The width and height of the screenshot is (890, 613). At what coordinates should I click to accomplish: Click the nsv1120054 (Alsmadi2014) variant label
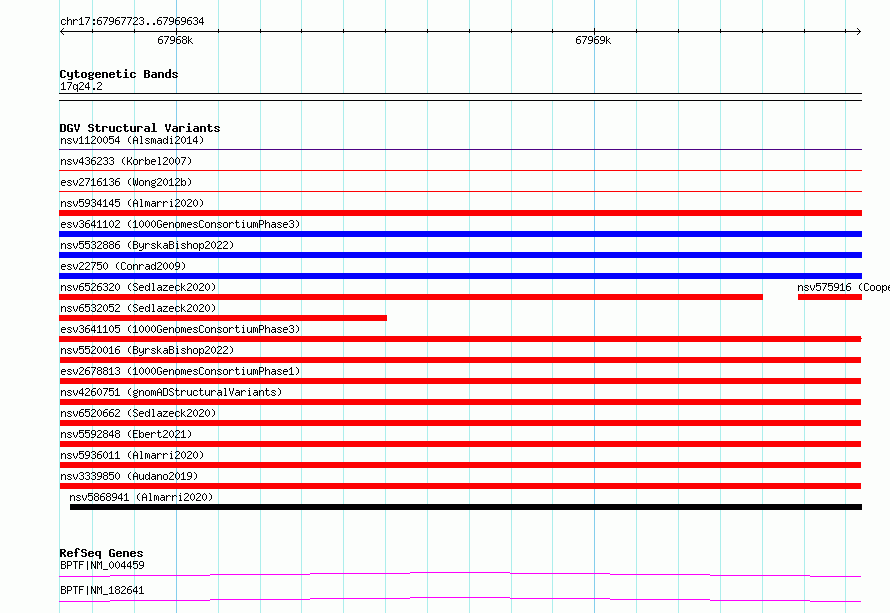pyautogui.click(x=132, y=140)
